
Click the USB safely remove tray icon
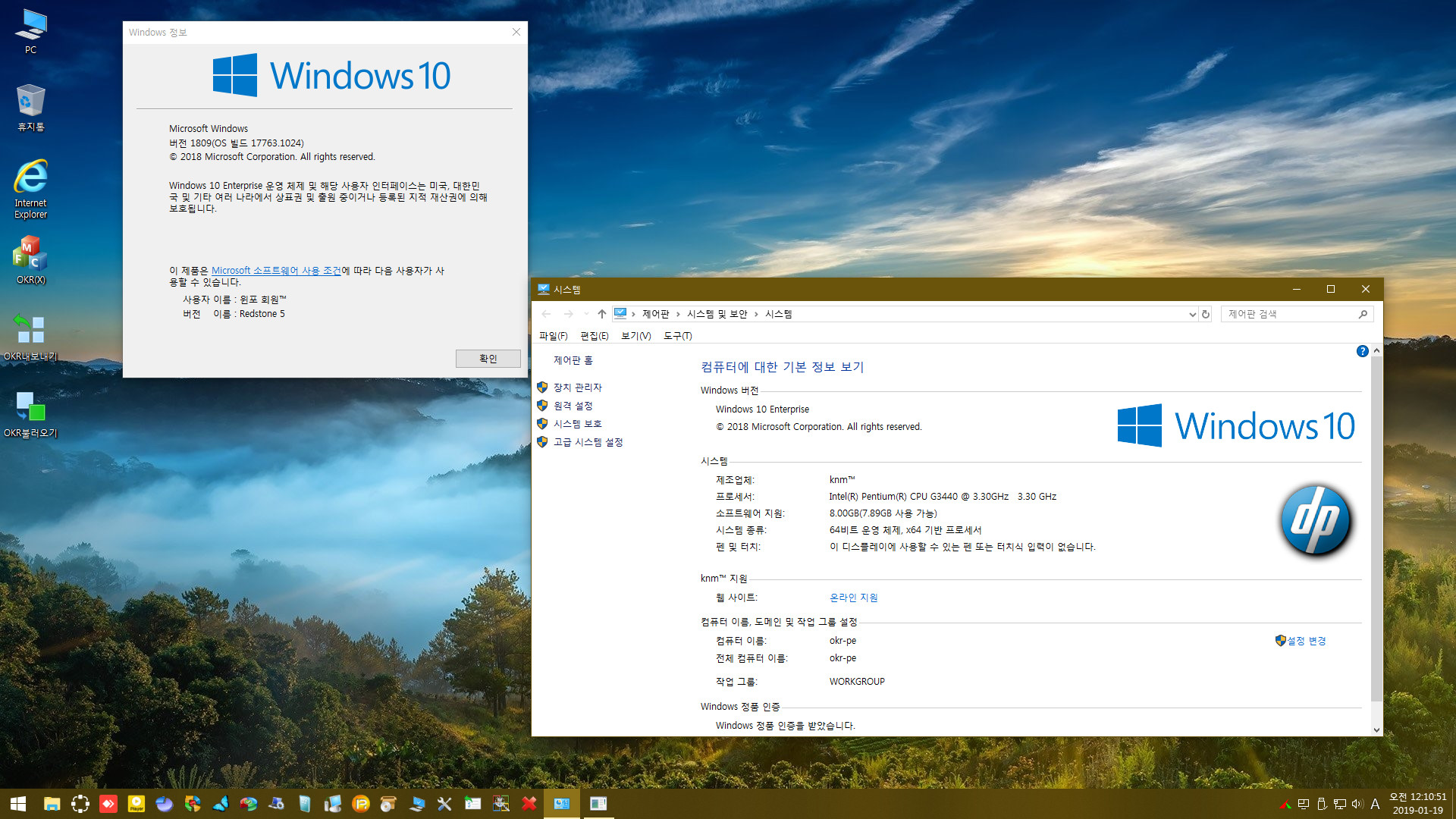tap(1322, 804)
